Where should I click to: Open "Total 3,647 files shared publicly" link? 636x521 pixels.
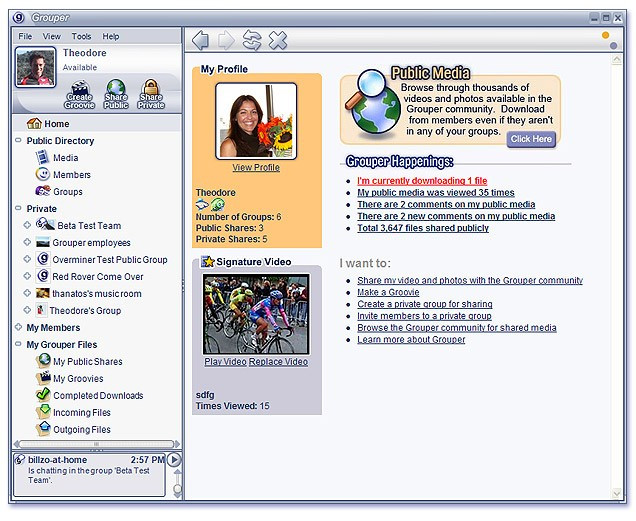click(423, 228)
